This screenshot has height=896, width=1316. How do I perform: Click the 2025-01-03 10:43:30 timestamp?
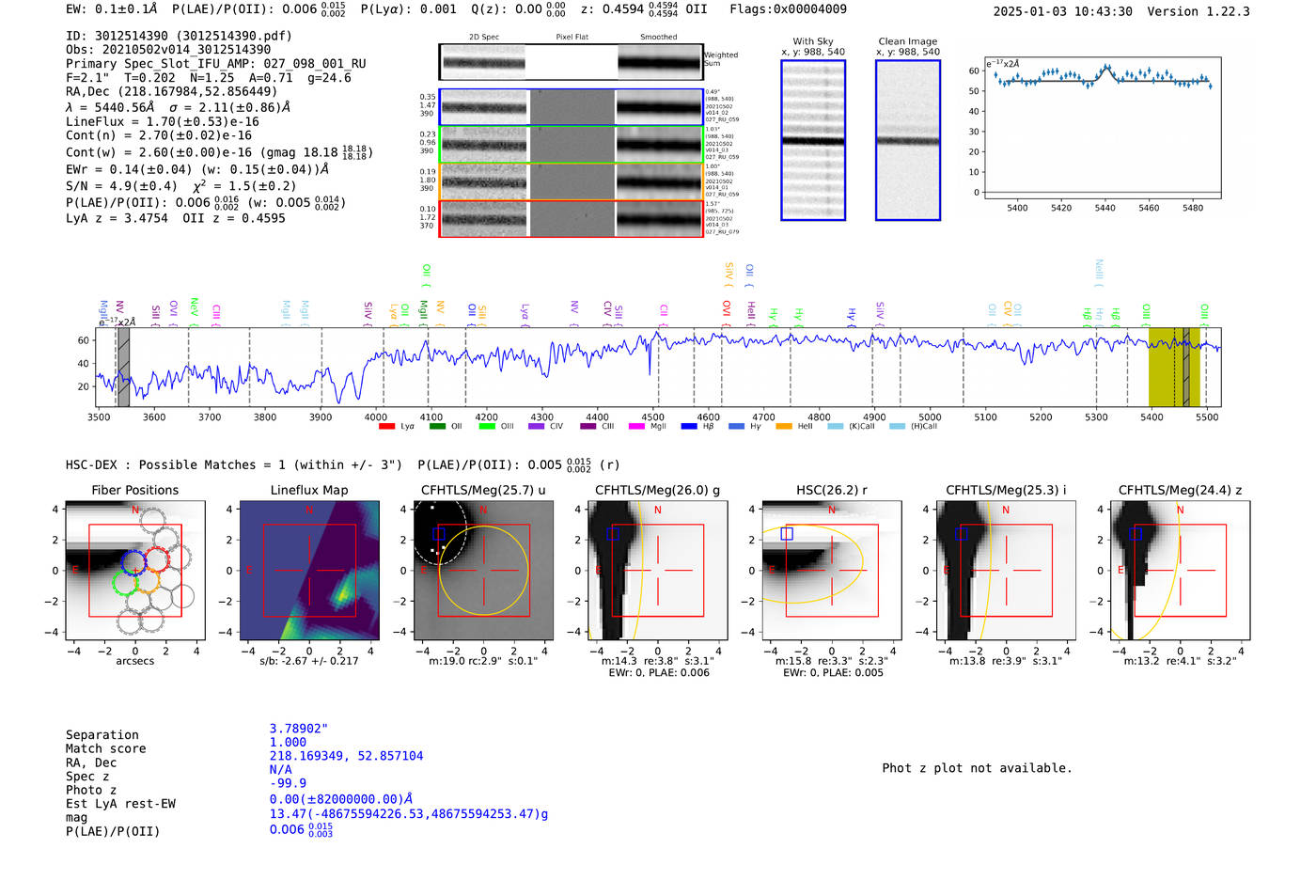(1062, 11)
